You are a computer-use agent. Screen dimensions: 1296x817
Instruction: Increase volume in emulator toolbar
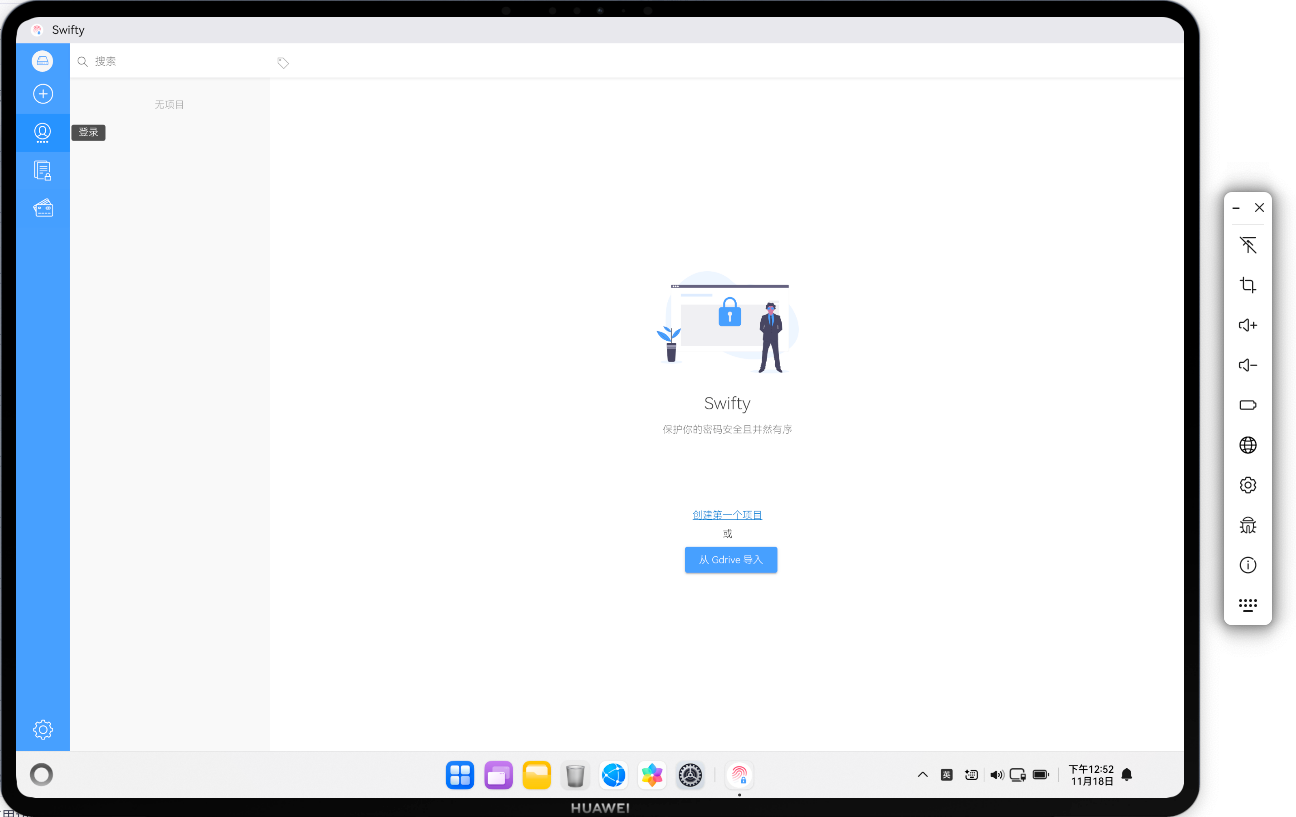[x=1248, y=325]
